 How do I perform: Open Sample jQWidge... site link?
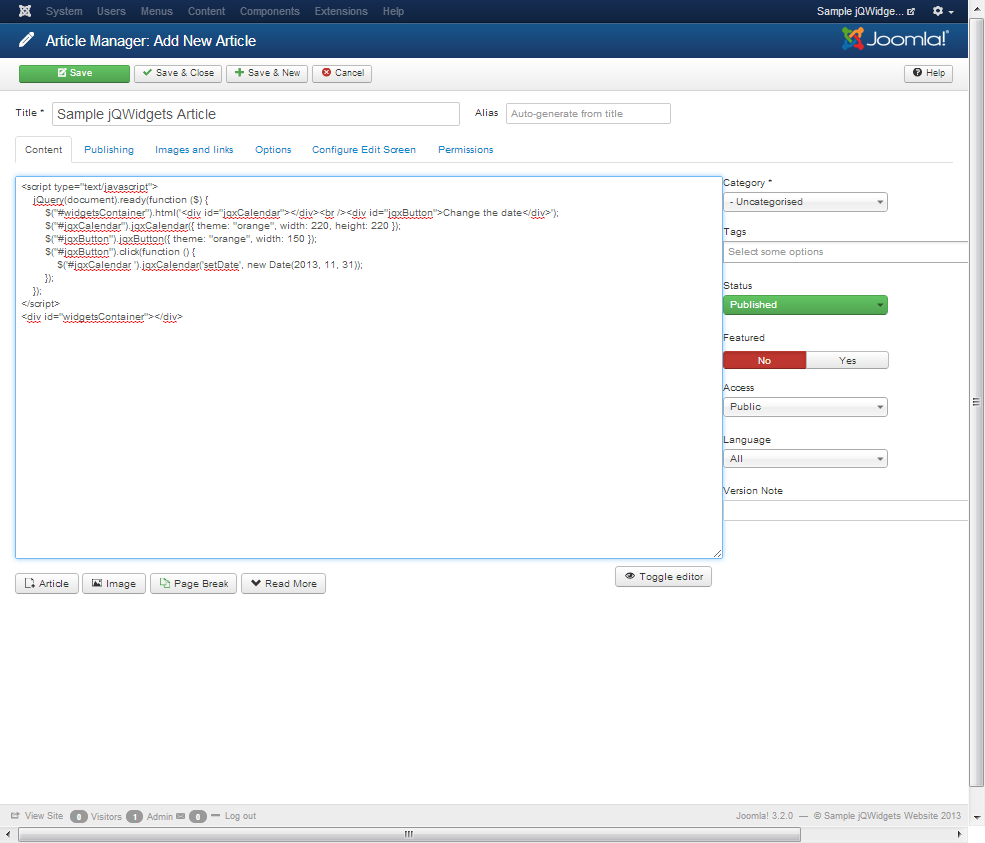866,11
